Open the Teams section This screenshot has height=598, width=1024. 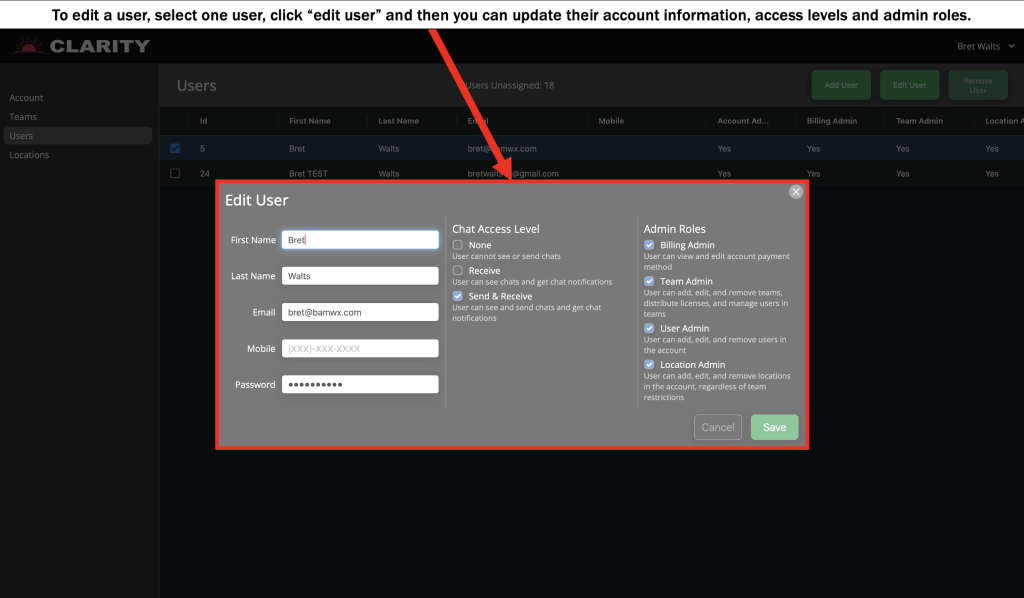21,116
